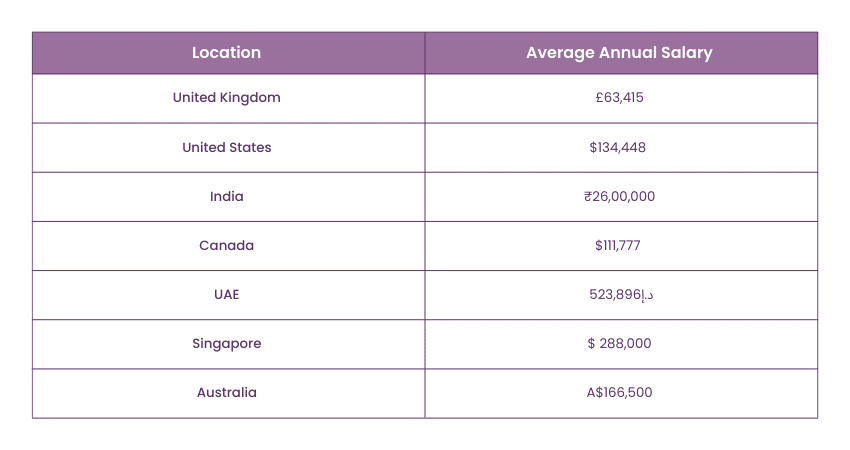850x450 pixels.
Task: Select the $111,777 salary value
Action: (x=619, y=245)
